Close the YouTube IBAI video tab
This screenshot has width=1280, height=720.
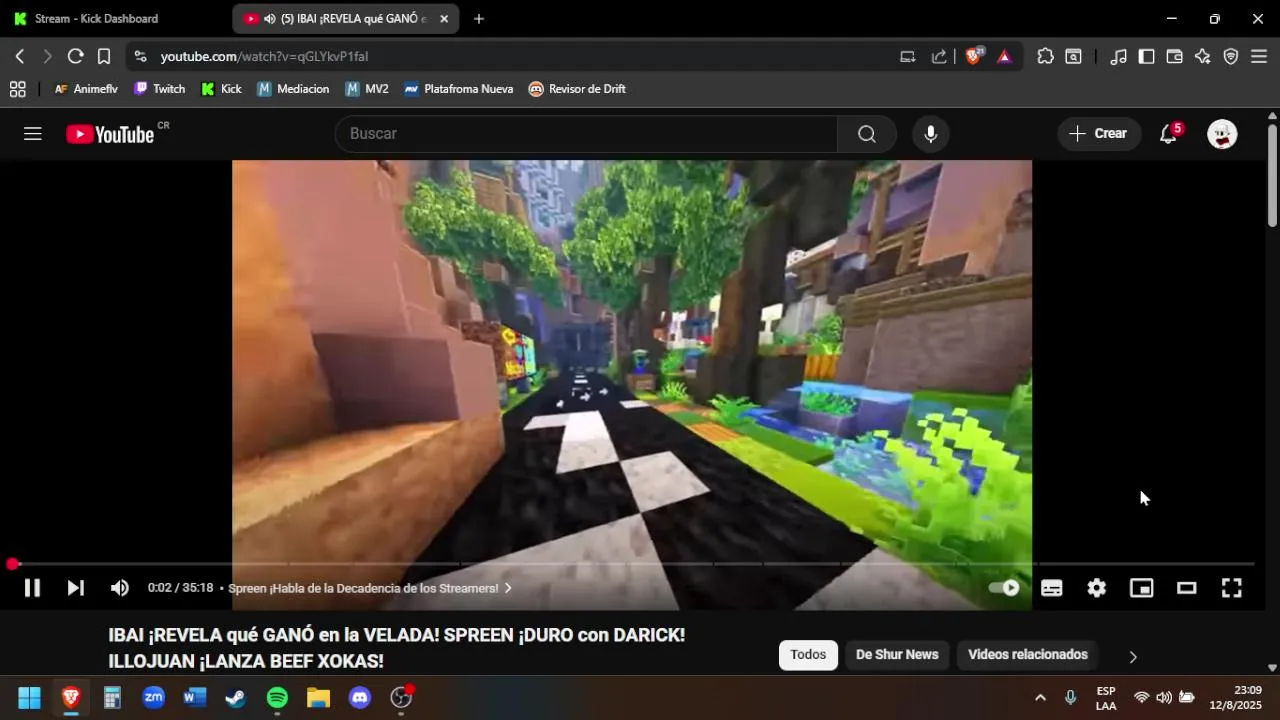point(444,19)
